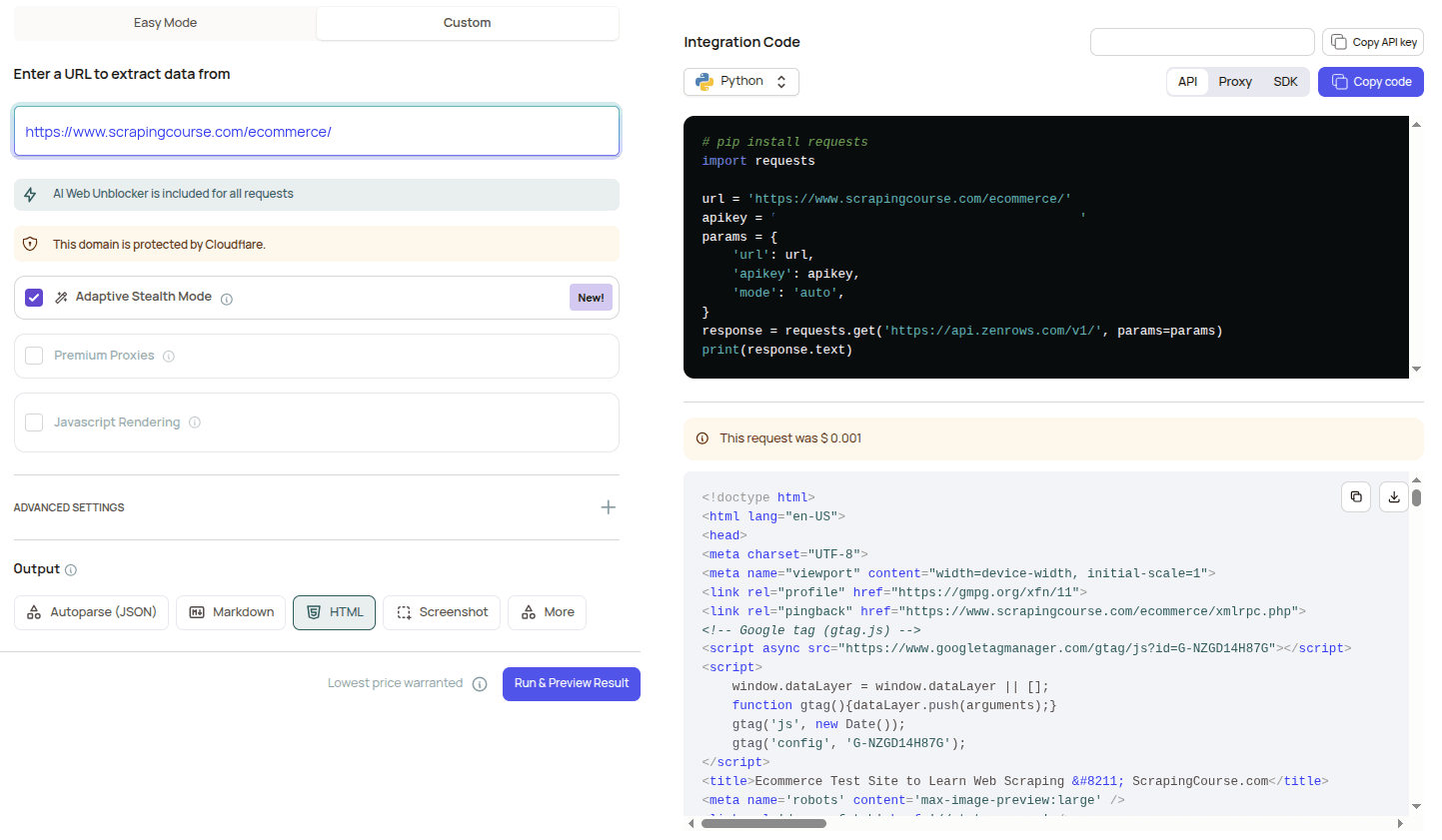
Task: Switch to the Proxy integration tab
Action: coord(1234,82)
